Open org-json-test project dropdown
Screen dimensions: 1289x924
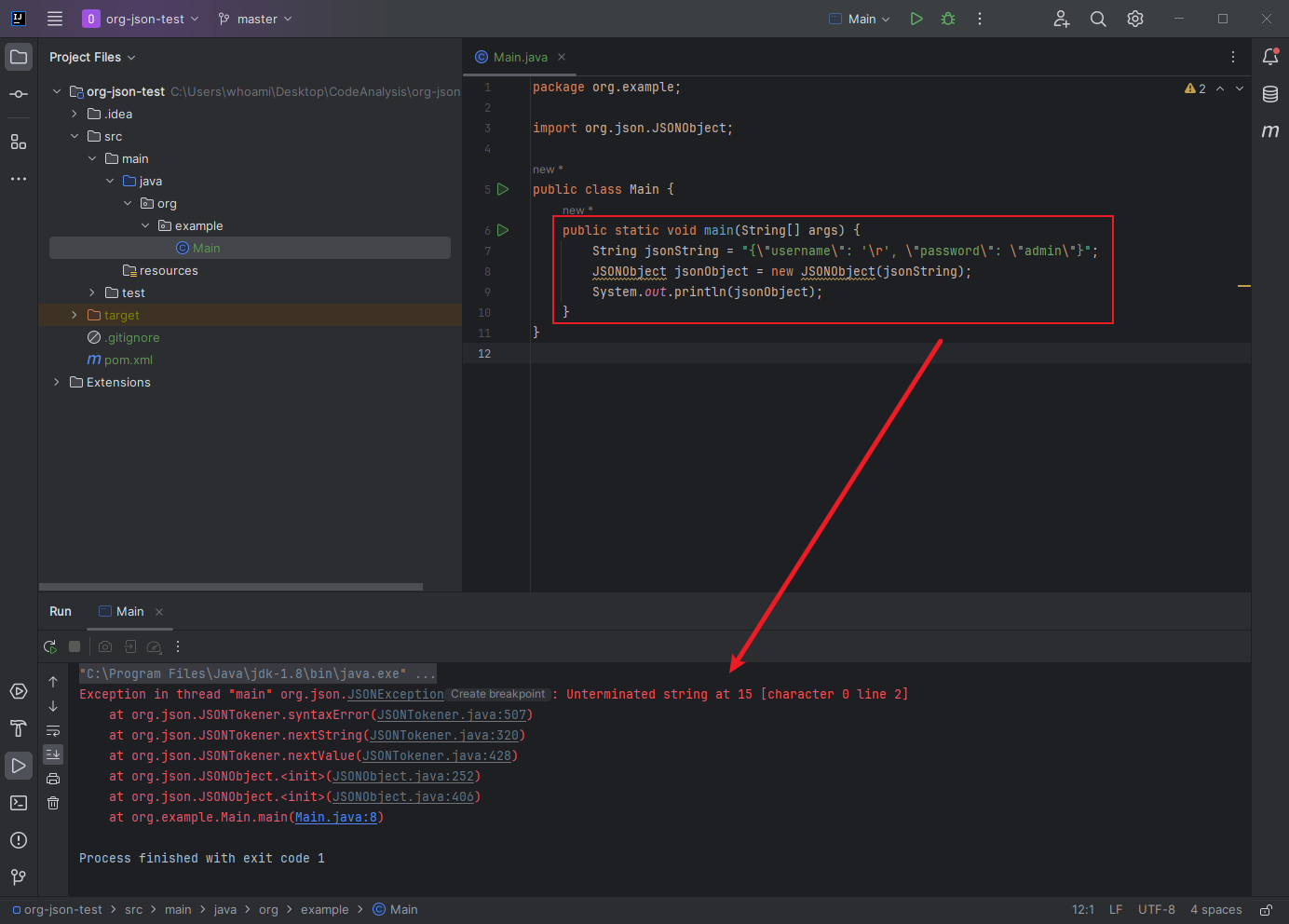(142, 19)
